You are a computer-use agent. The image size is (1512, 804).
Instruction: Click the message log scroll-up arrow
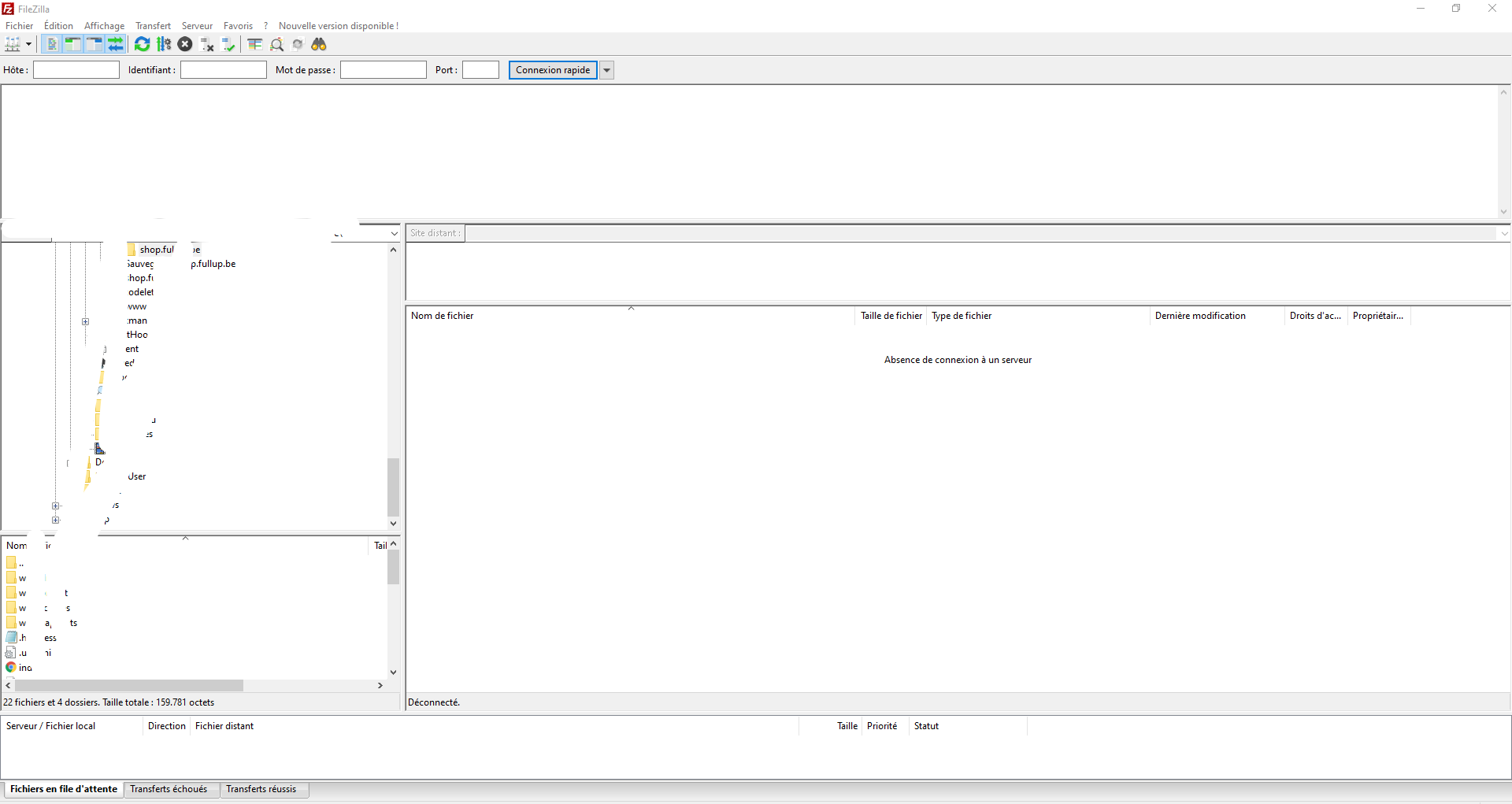click(1503, 92)
